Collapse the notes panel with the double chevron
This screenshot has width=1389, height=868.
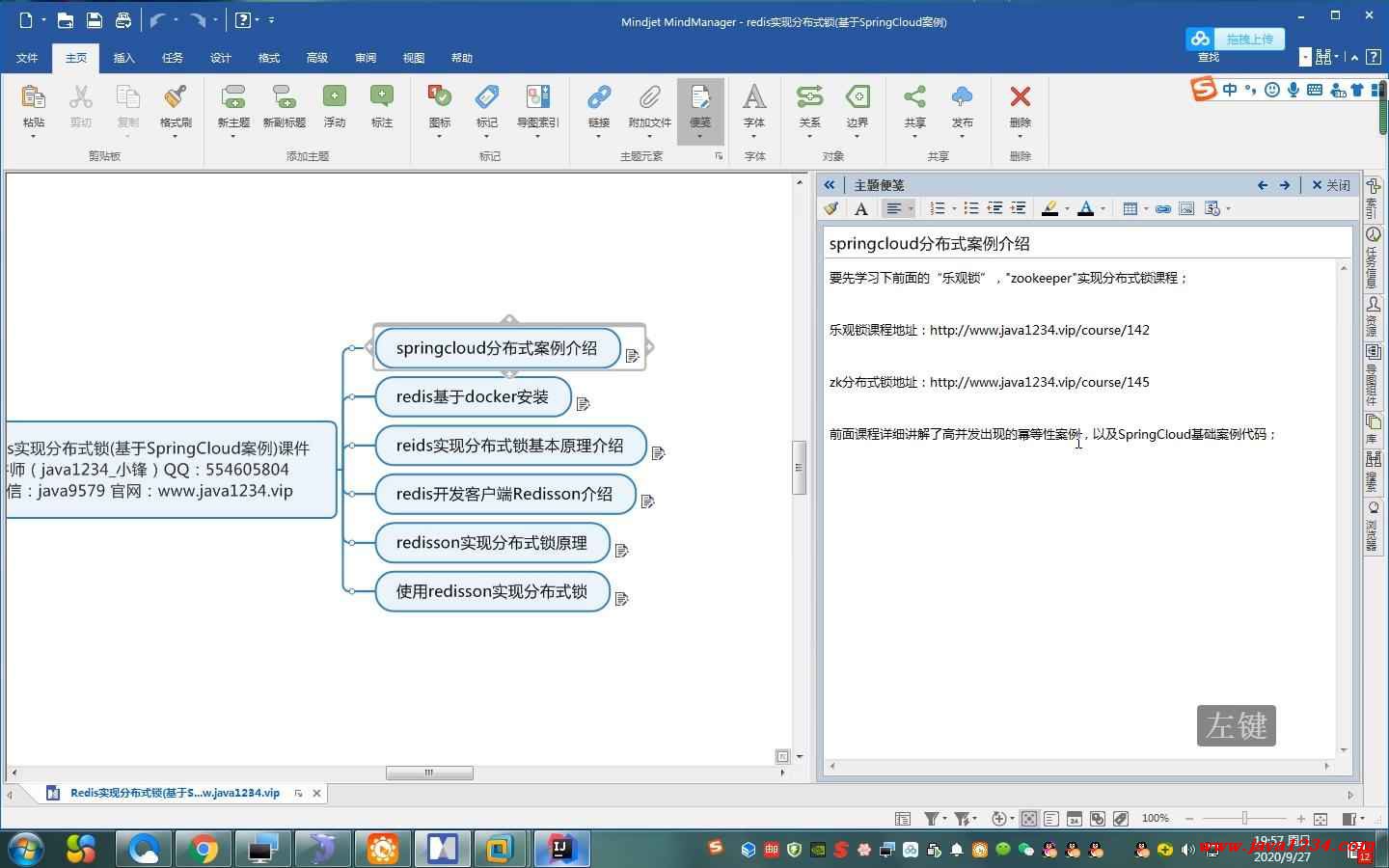pyautogui.click(x=830, y=184)
